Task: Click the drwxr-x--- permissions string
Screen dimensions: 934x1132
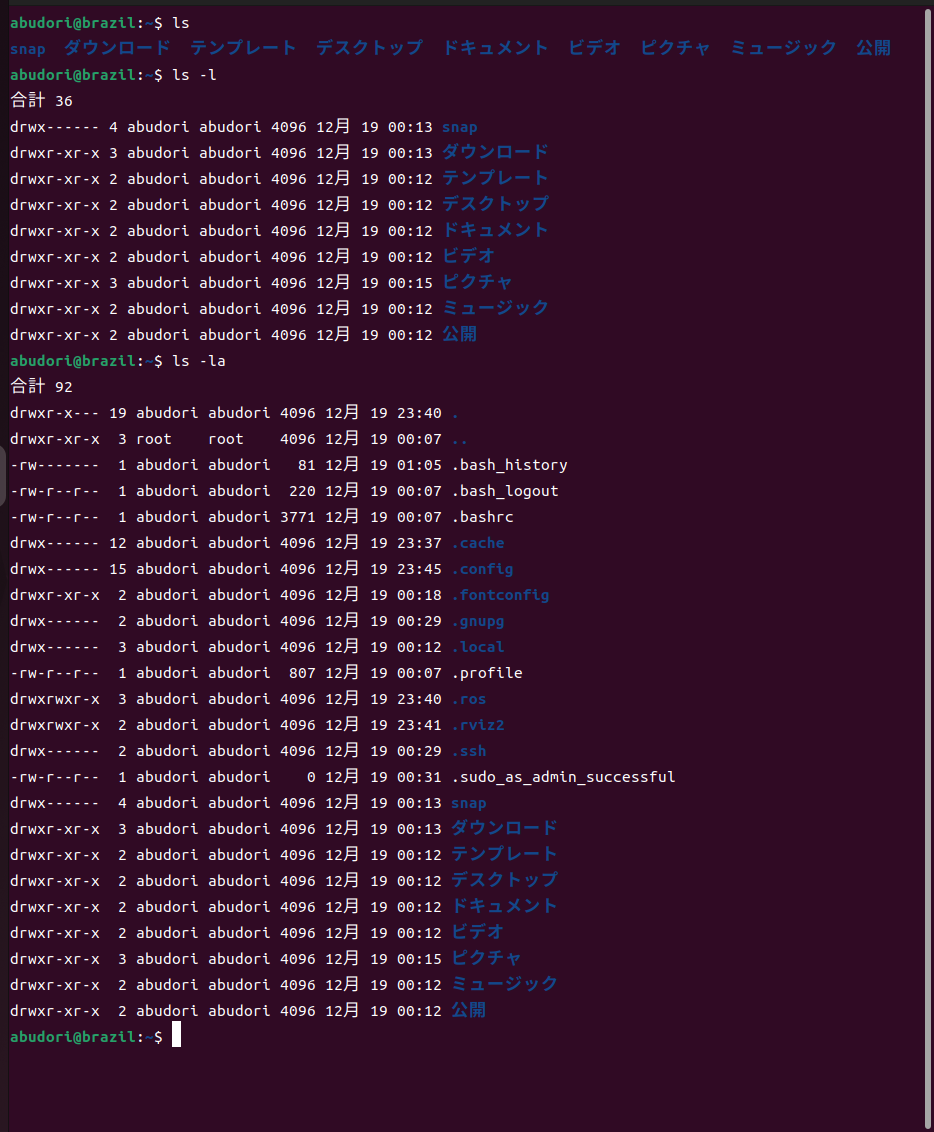Action: pyautogui.click(x=55, y=413)
